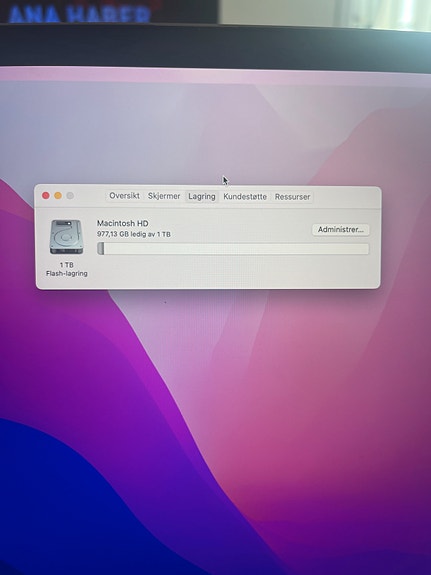431x575 pixels.
Task: Show the Ressurser tab
Action: pos(292,197)
